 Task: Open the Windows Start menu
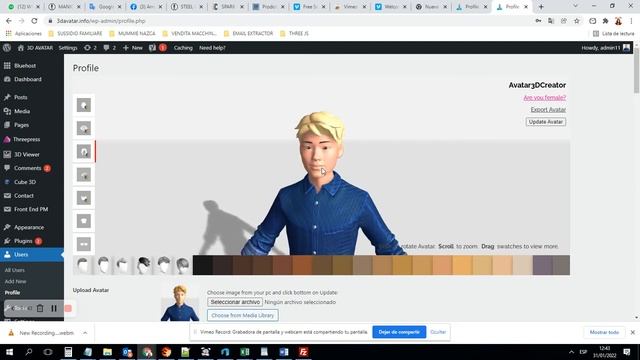click(x=9, y=352)
